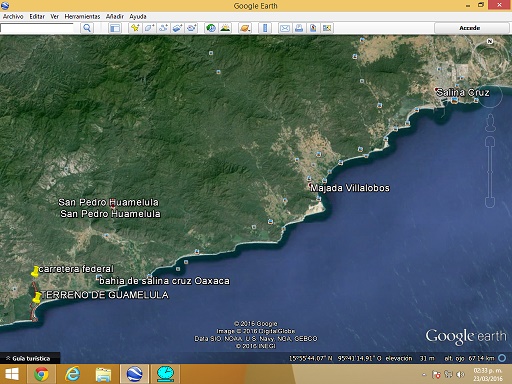Add a yellow pushpin placemark
The image size is (512, 384).
coord(135,28)
